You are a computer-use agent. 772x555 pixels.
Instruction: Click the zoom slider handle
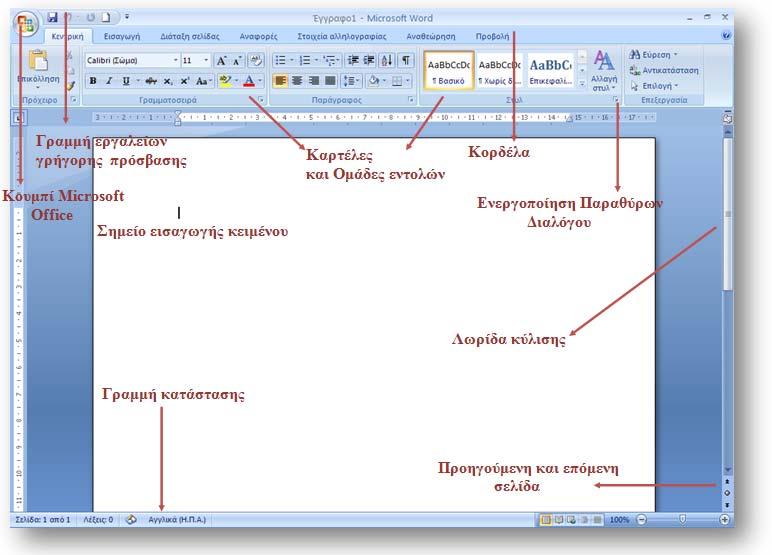(682, 520)
